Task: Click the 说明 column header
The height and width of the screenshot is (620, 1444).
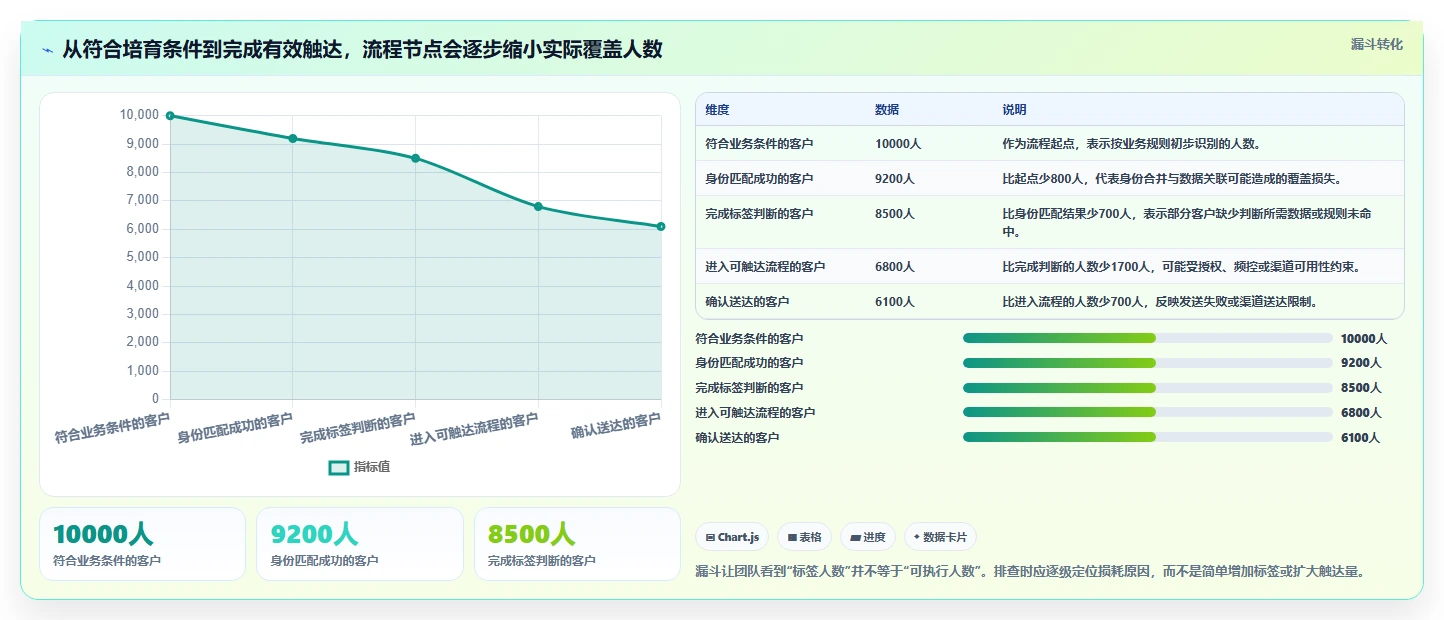Action: pos(1015,110)
